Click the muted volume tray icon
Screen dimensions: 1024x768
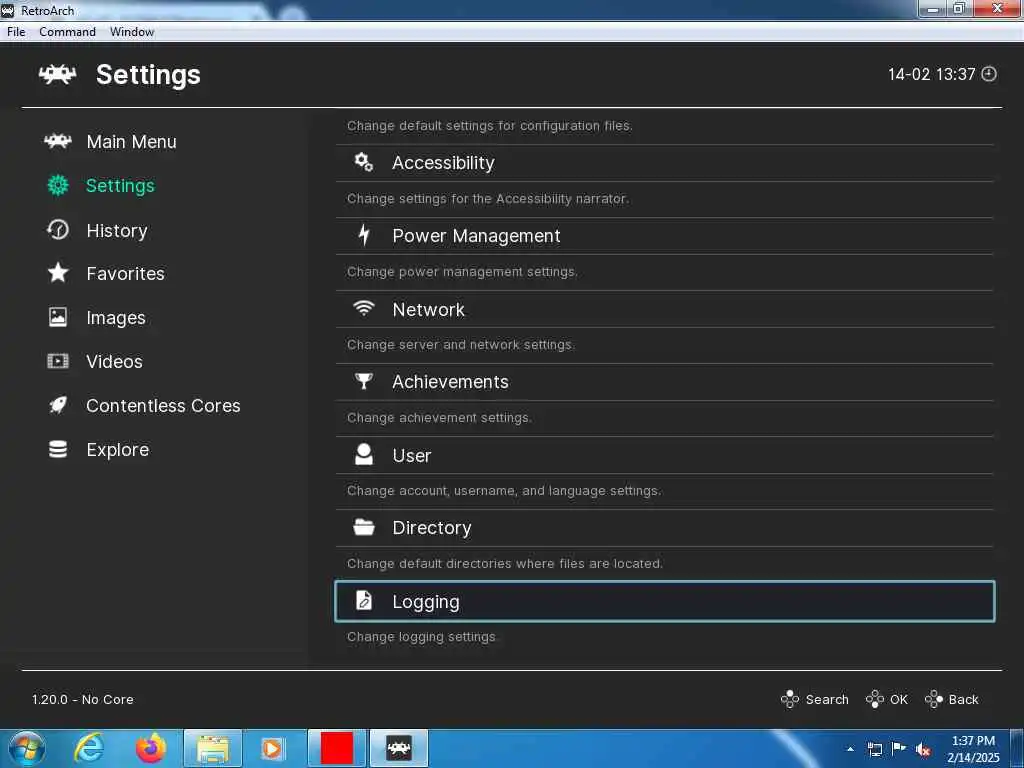click(923, 750)
